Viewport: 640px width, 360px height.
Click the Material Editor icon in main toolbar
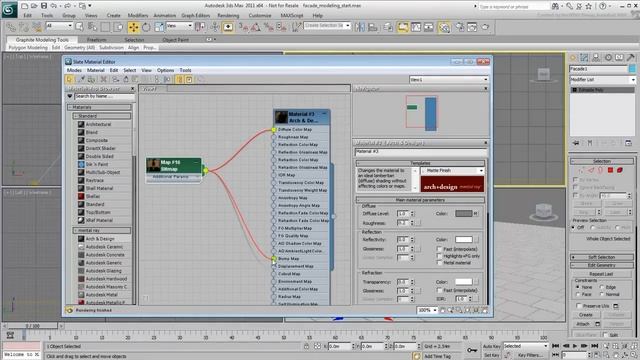(444, 27)
